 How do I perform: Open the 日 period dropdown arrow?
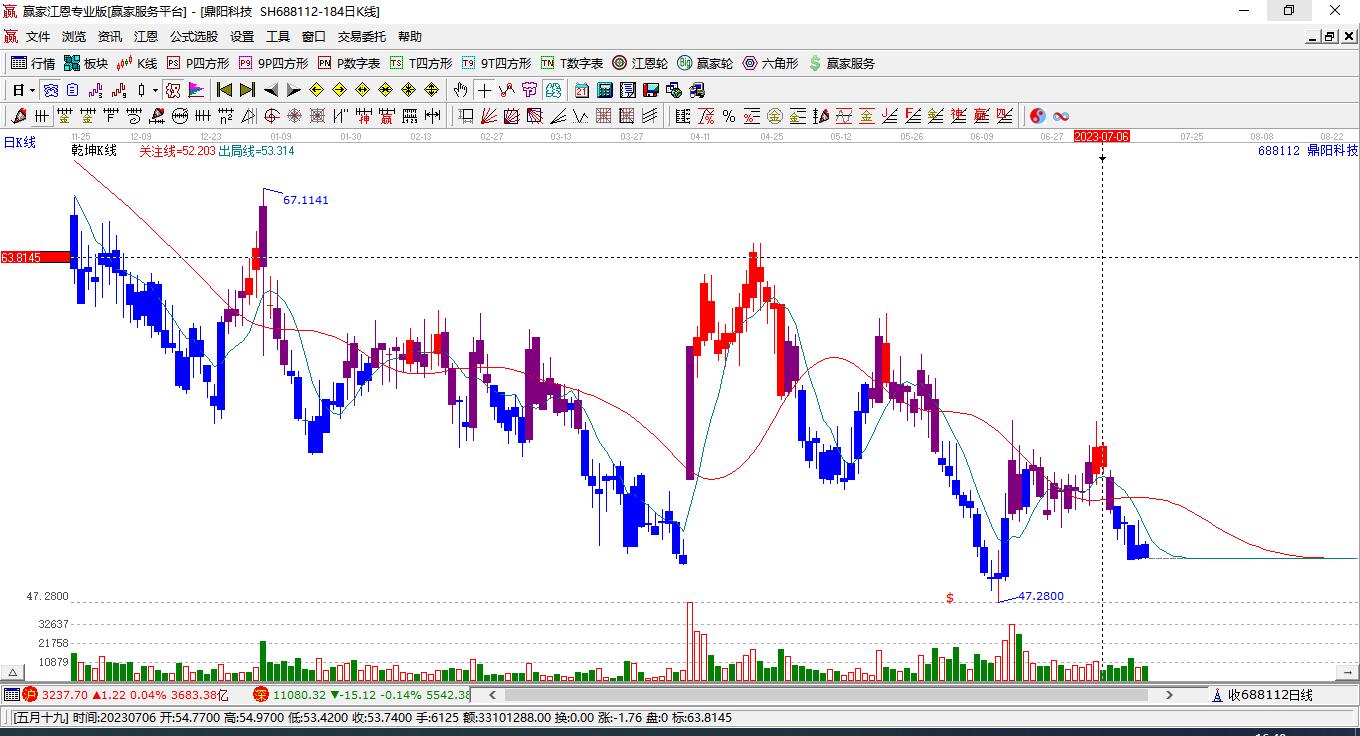[32, 90]
